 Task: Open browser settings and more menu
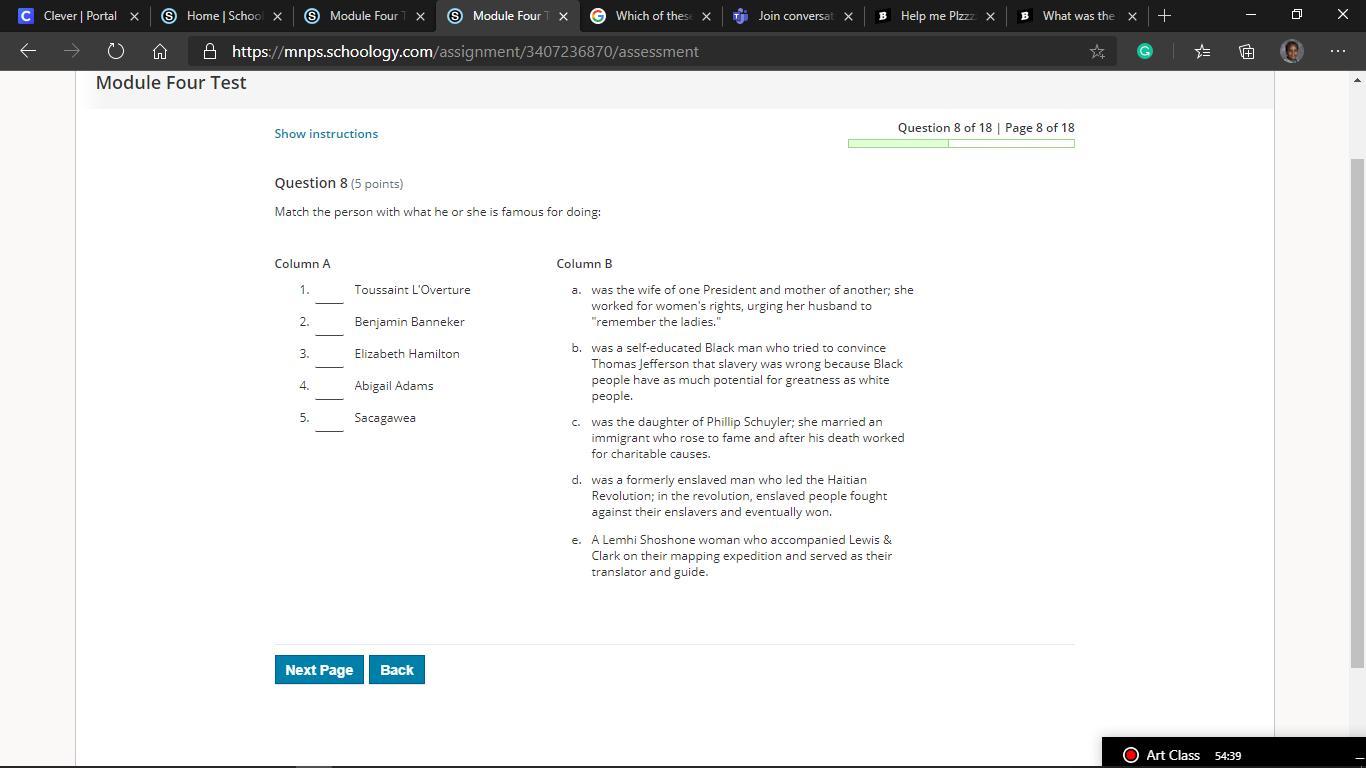(1338, 51)
